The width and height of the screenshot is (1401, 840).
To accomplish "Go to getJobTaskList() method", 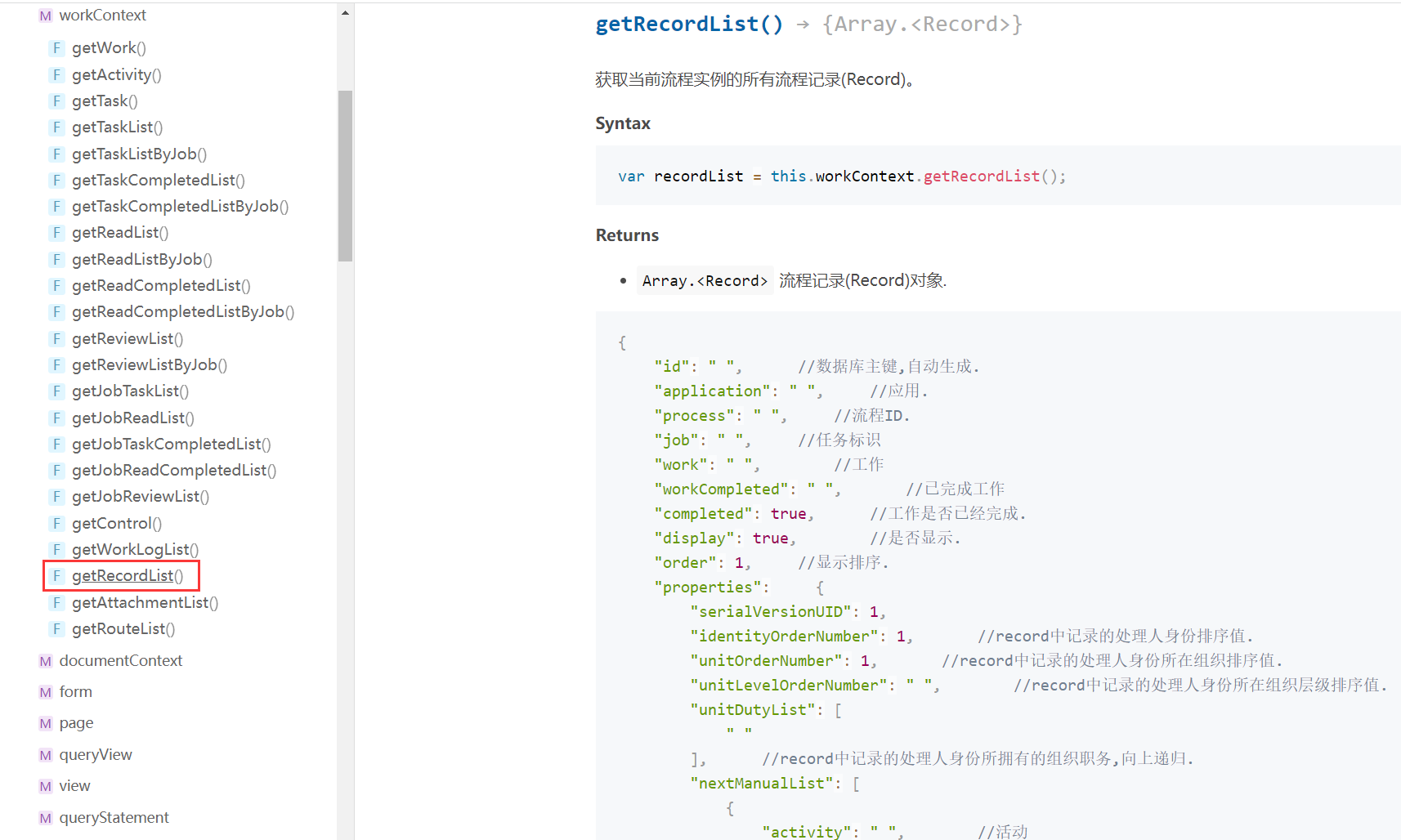I will (131, 391).
